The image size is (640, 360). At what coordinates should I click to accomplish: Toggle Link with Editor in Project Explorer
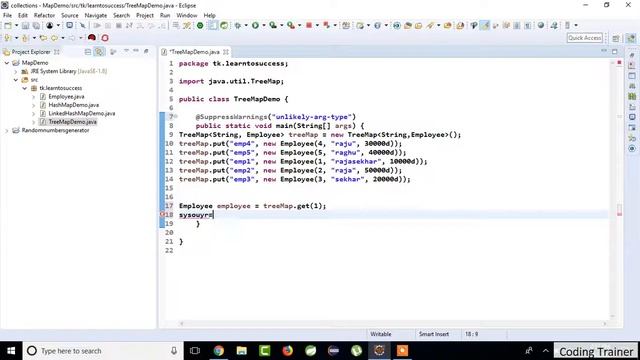pyautogui.click(x=99, y=52)
